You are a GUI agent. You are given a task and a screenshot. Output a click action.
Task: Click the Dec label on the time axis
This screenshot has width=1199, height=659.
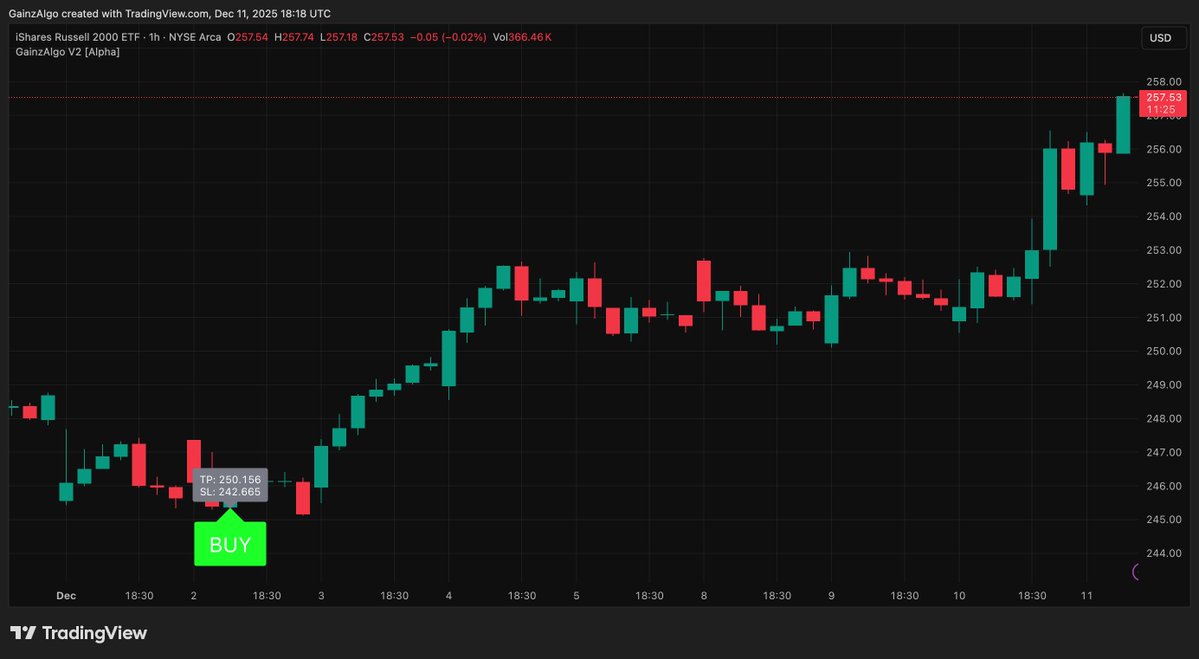point(66,595)
